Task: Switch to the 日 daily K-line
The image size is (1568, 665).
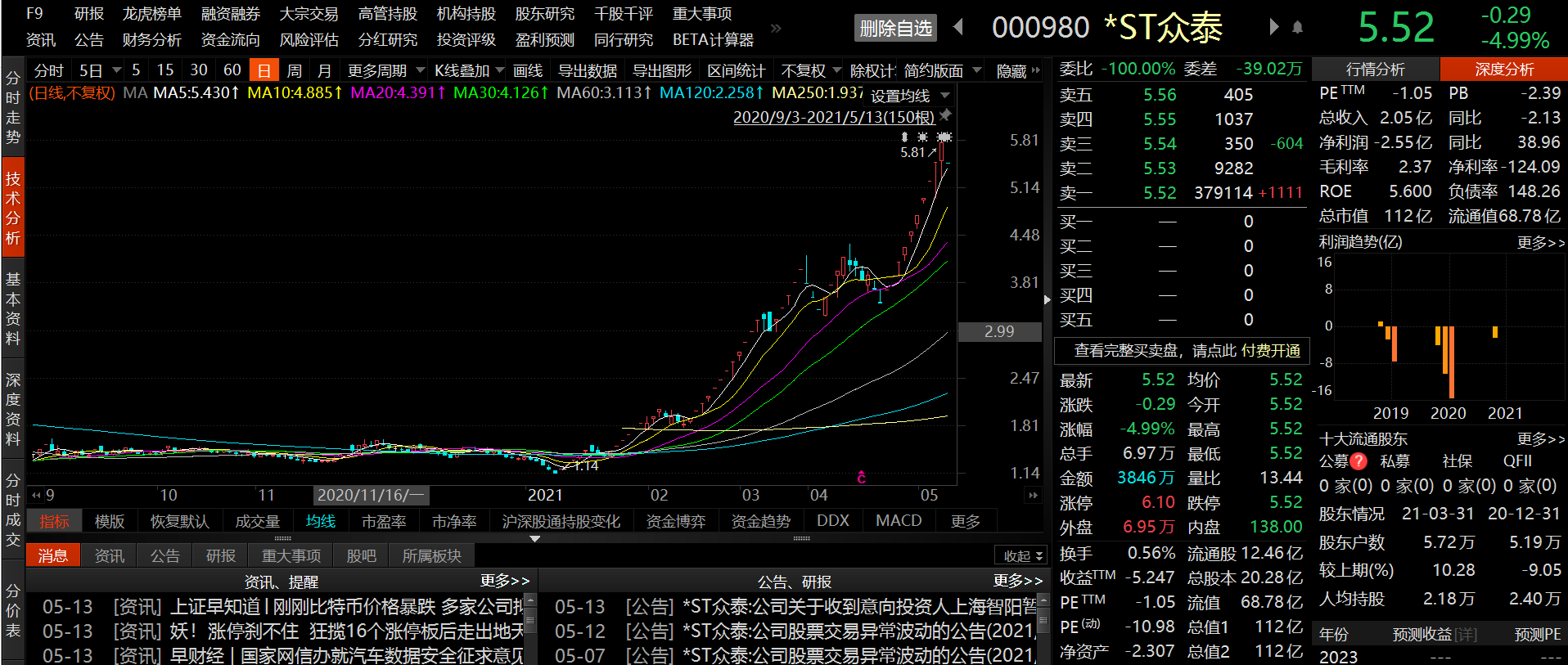Action: (x=264, y=70)
